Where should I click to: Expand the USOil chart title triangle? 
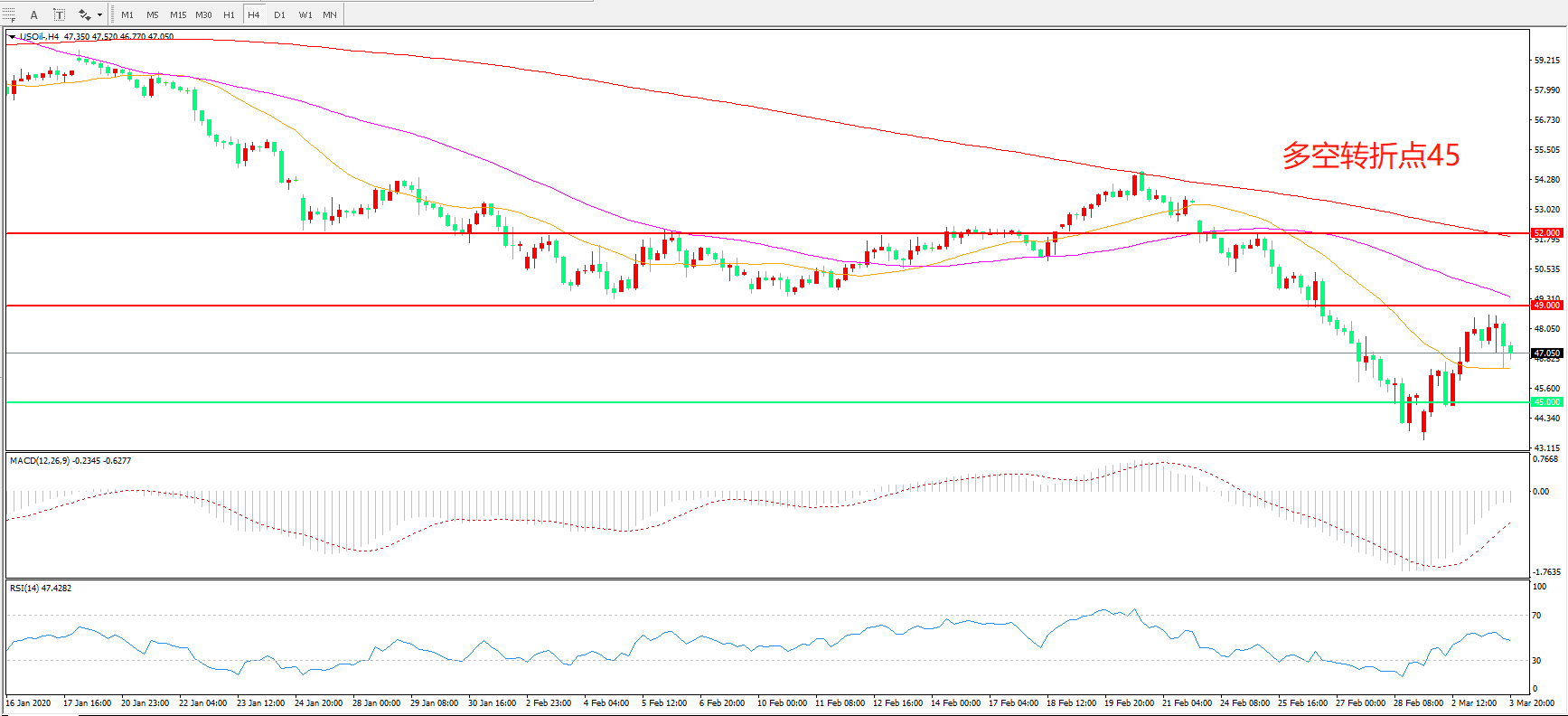point(12,37)
